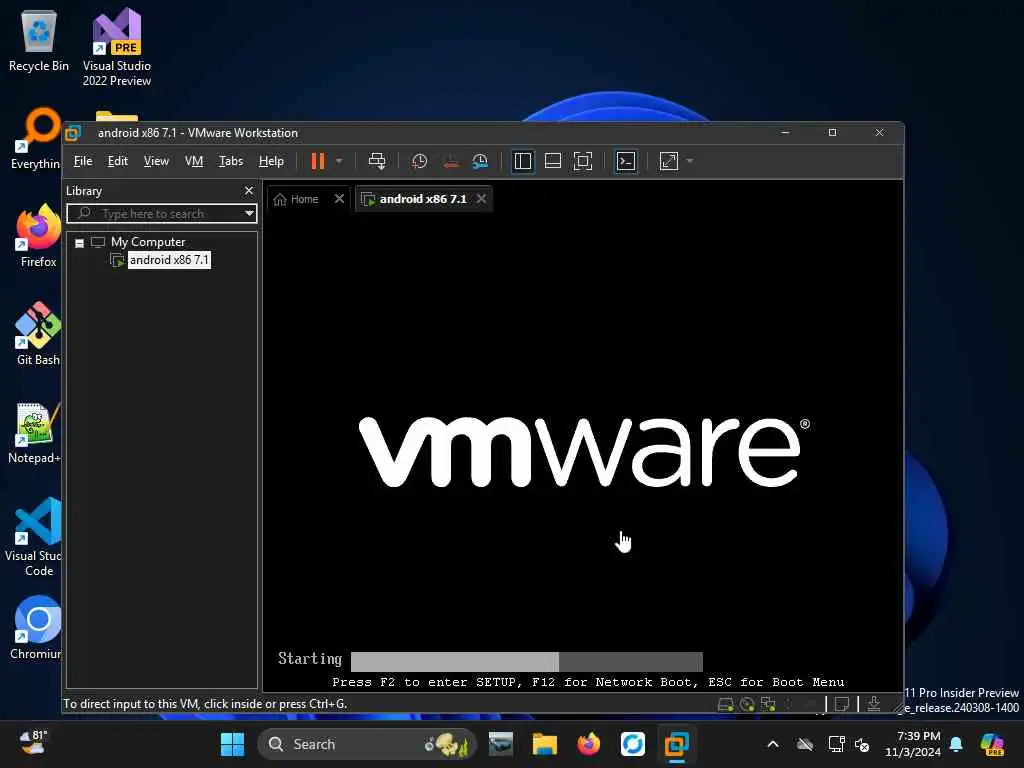The image size is (1024, 768).
Task: Open Chromium desktop shortcut
Action: [37, 628]
